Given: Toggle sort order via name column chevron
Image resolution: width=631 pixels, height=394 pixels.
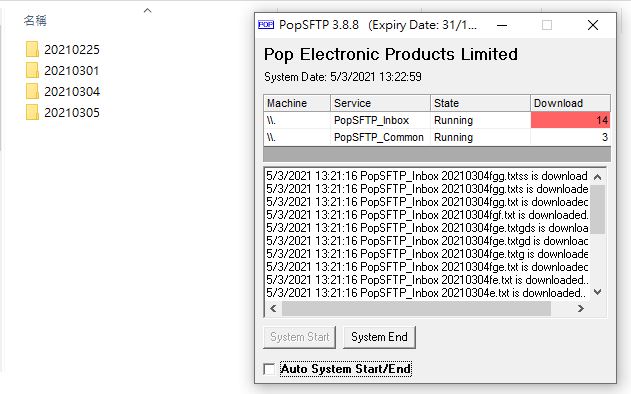Looking at the screenshot, I should click(148, 11).
